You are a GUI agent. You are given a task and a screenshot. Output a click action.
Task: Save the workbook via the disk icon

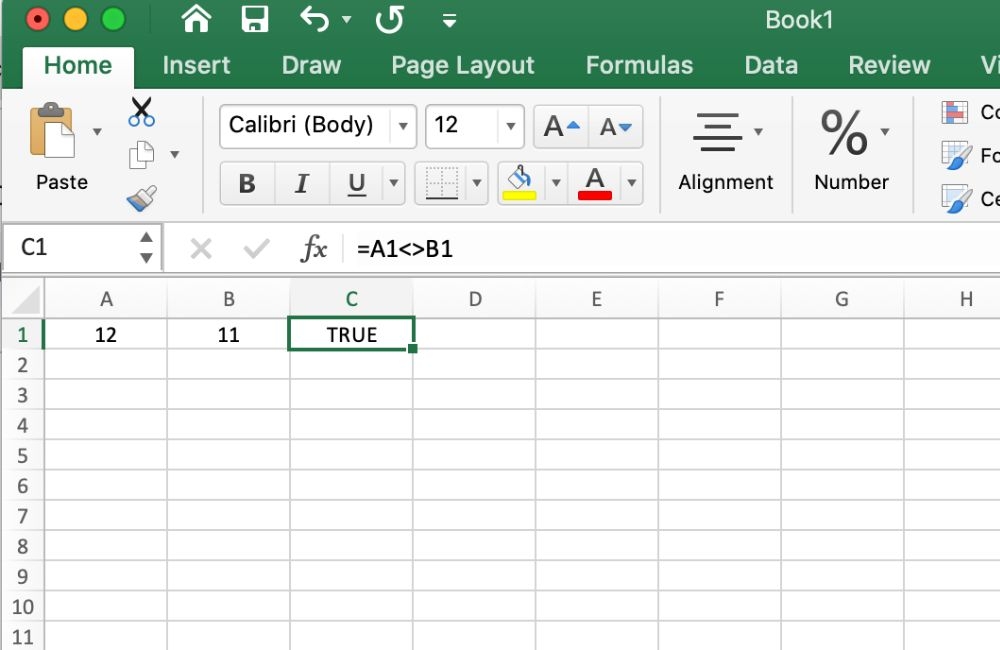tap(253, 18)
